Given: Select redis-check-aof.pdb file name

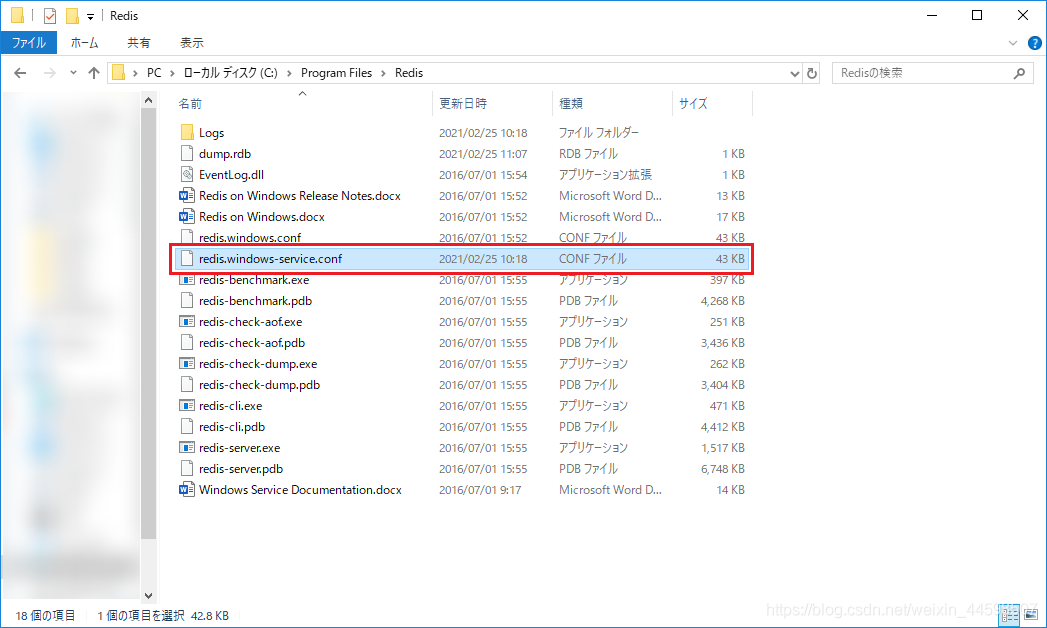Looking at the screenshot, I should click(252, 342).
